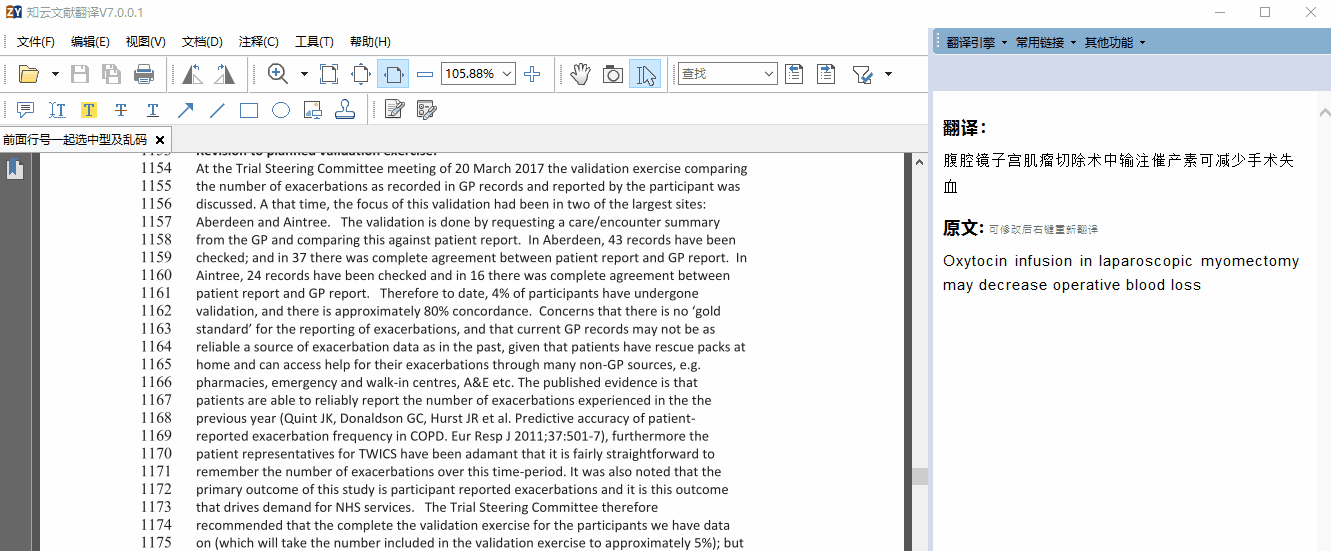Select the text caret insert tool
The height and width of the screenshot is (551, 1331).
(57, 110)
